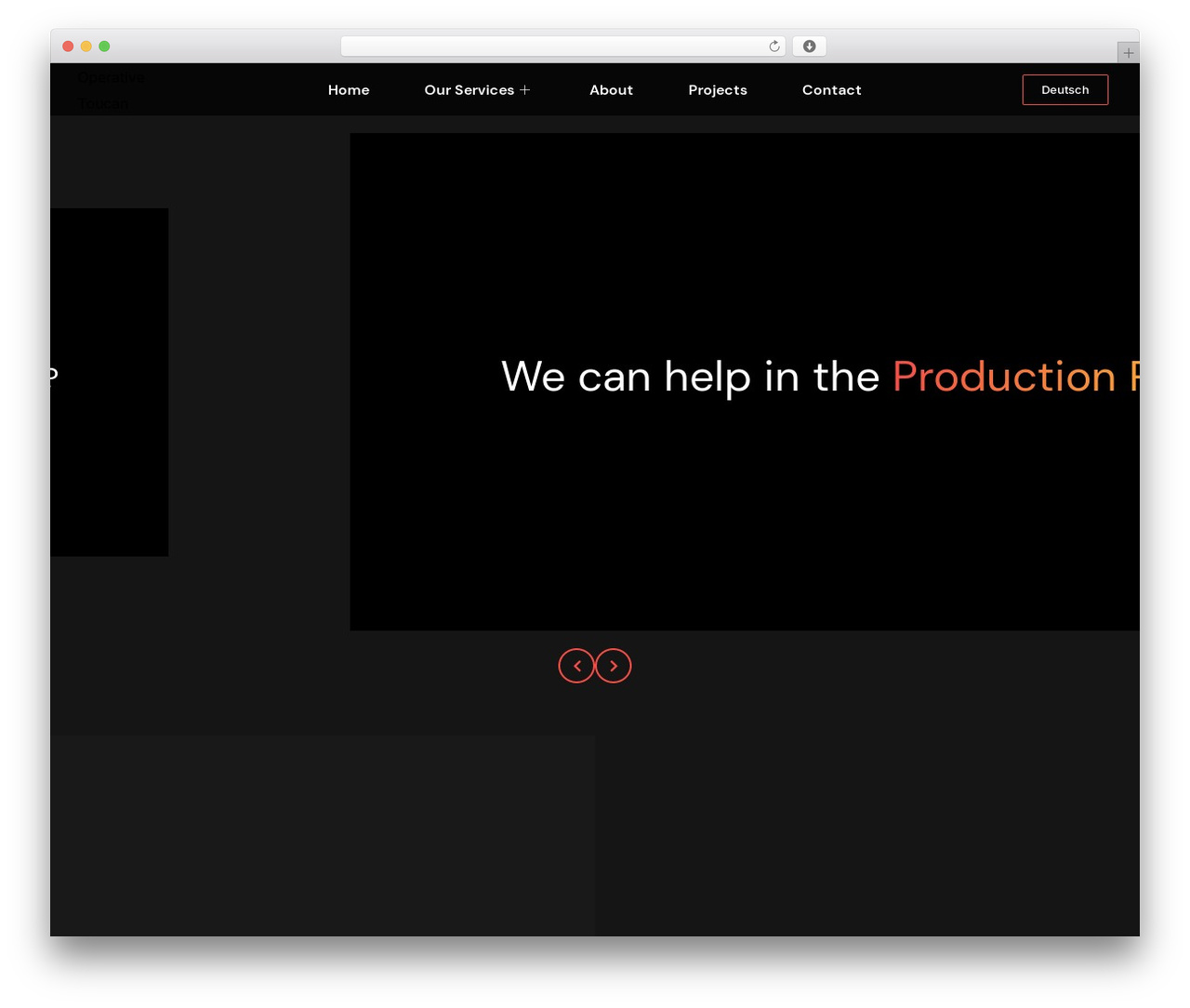Minimize the window with the yellow button
Screen dimensions: 1190x1008
coord(86,46)
